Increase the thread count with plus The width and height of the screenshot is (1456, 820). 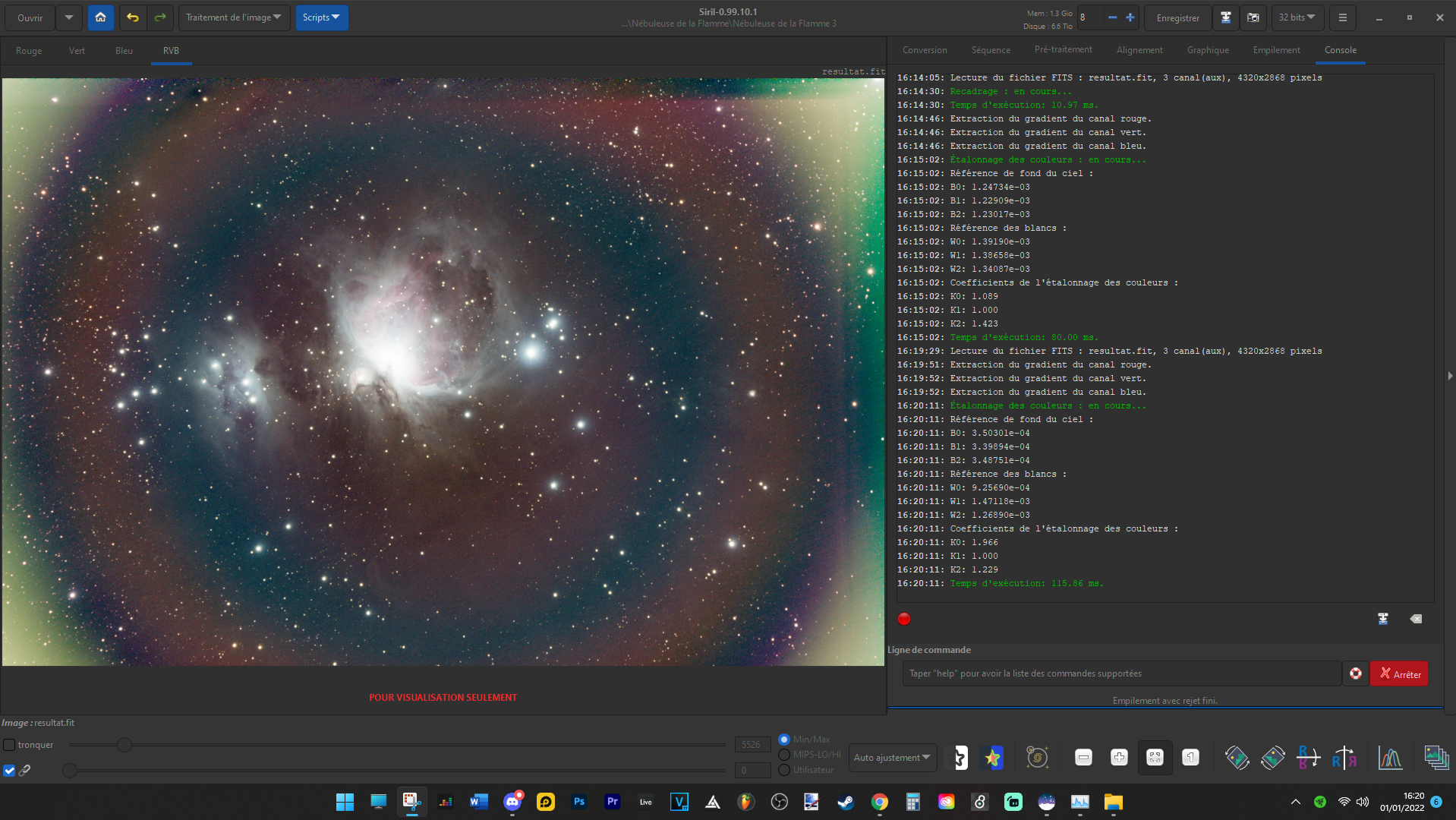1130,17
